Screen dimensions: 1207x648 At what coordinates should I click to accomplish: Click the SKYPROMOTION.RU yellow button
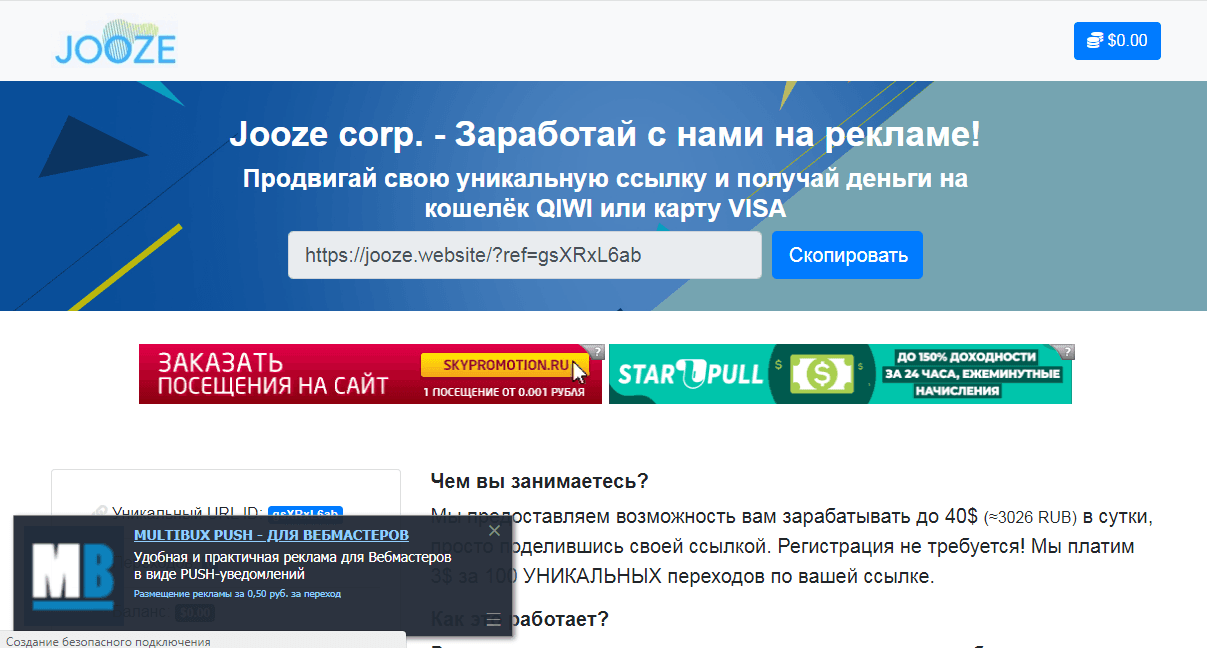click(x=500, y=364)
